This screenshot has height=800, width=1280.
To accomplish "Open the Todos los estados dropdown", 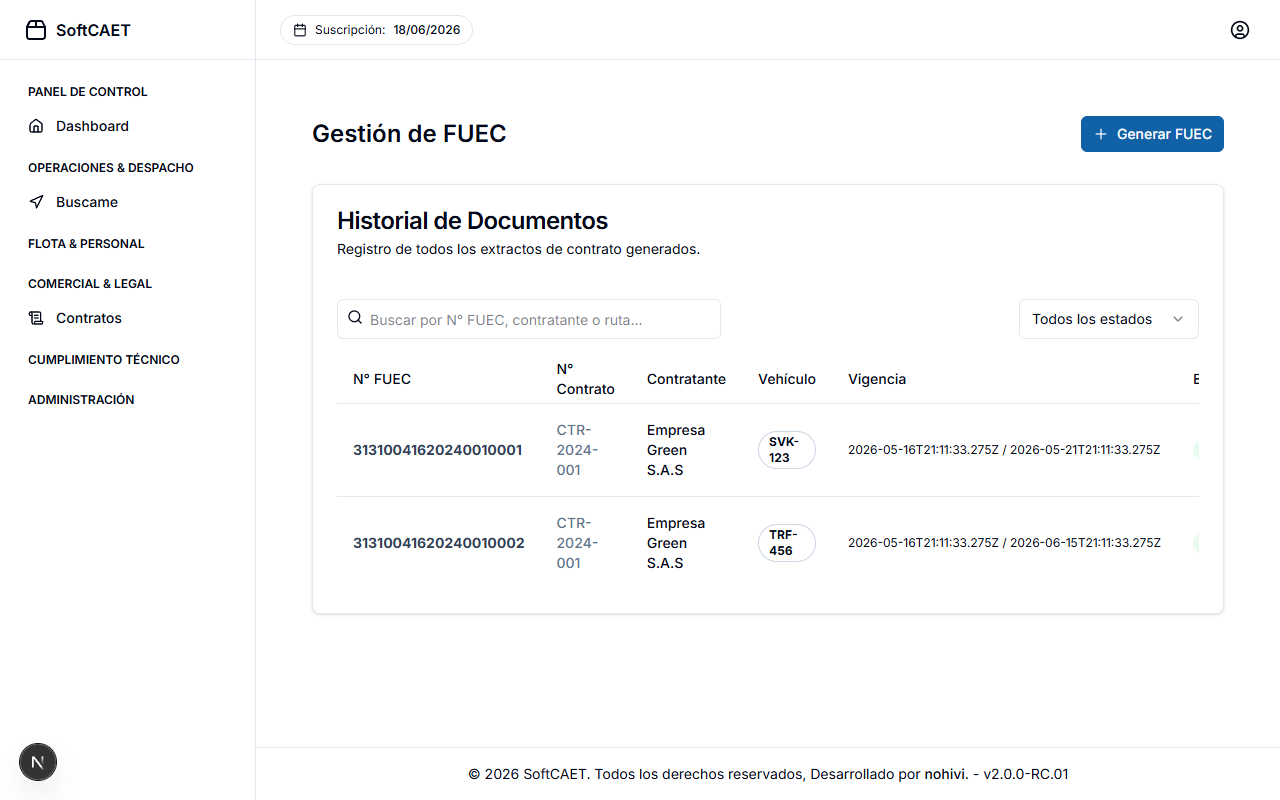I will click(x=1108, y=319).
